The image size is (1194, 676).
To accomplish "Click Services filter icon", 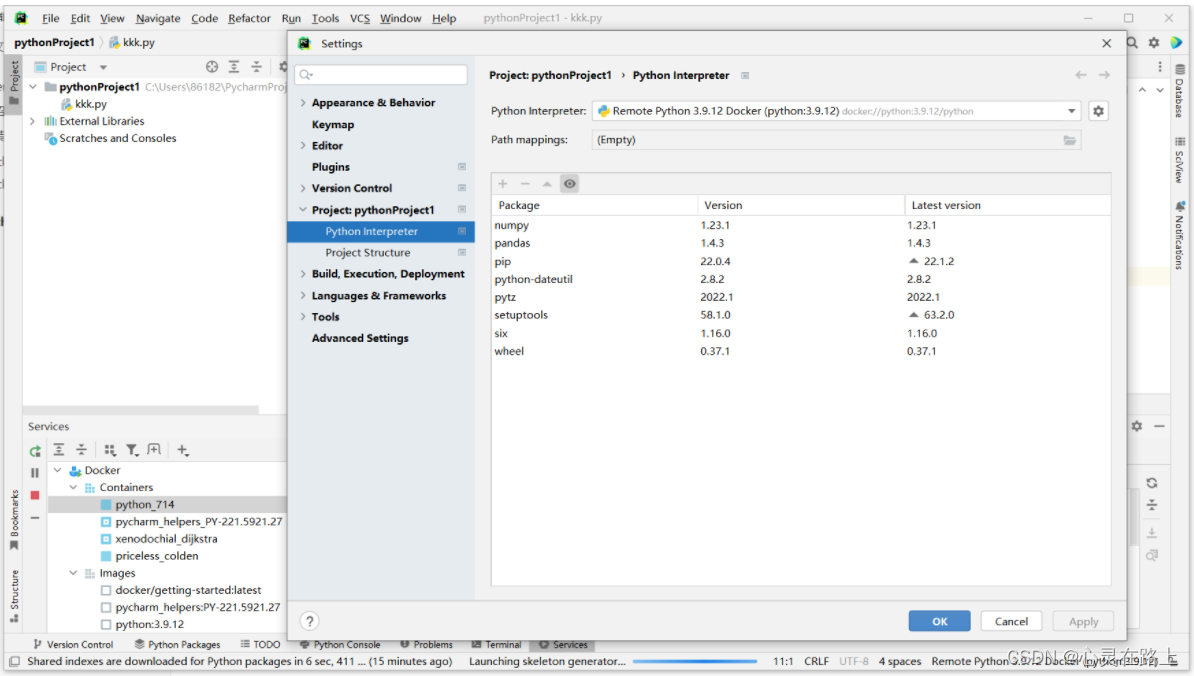I will pyautogui.click(x=132, y=450).
